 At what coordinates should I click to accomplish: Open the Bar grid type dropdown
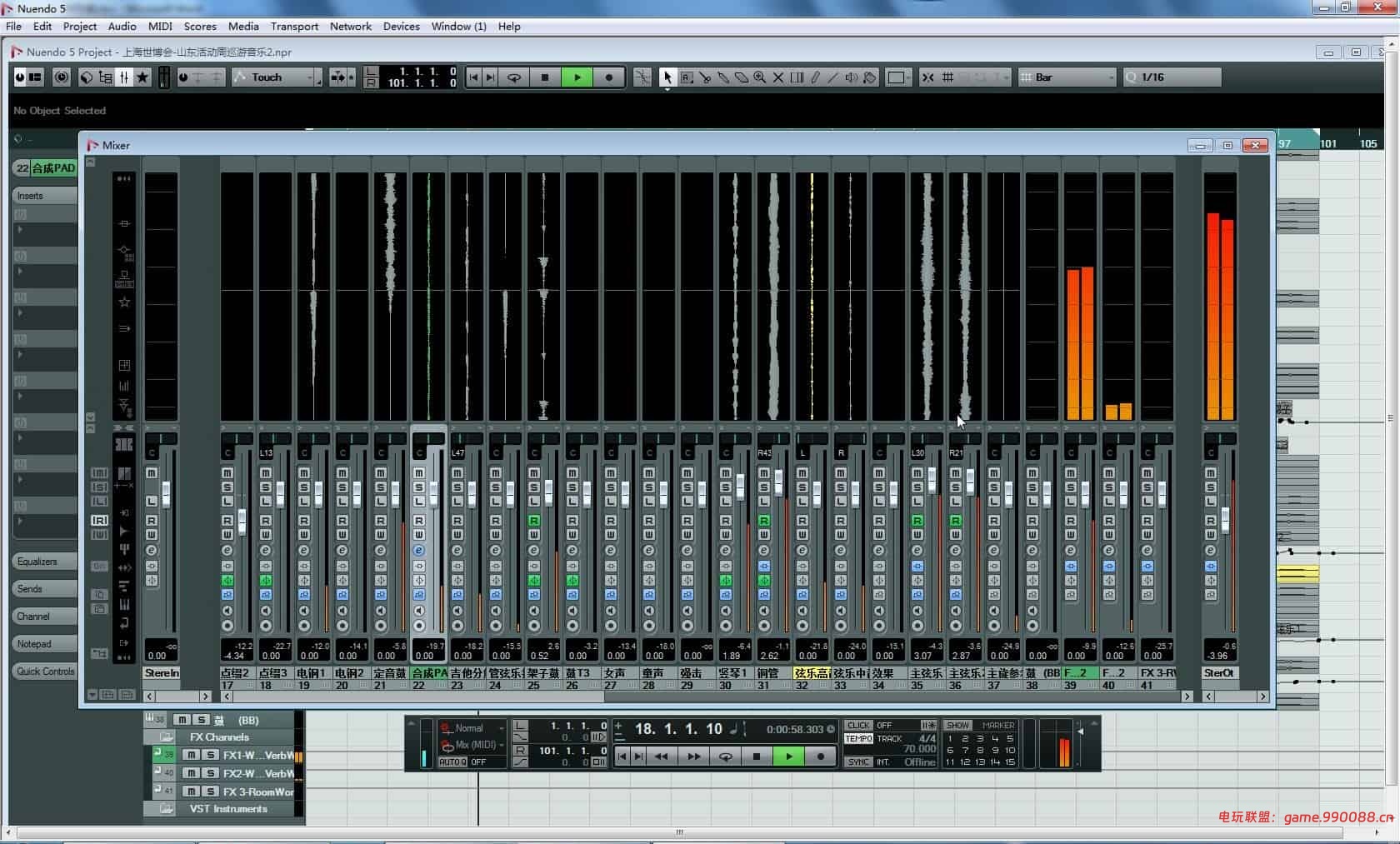(x=1068, y=77)
